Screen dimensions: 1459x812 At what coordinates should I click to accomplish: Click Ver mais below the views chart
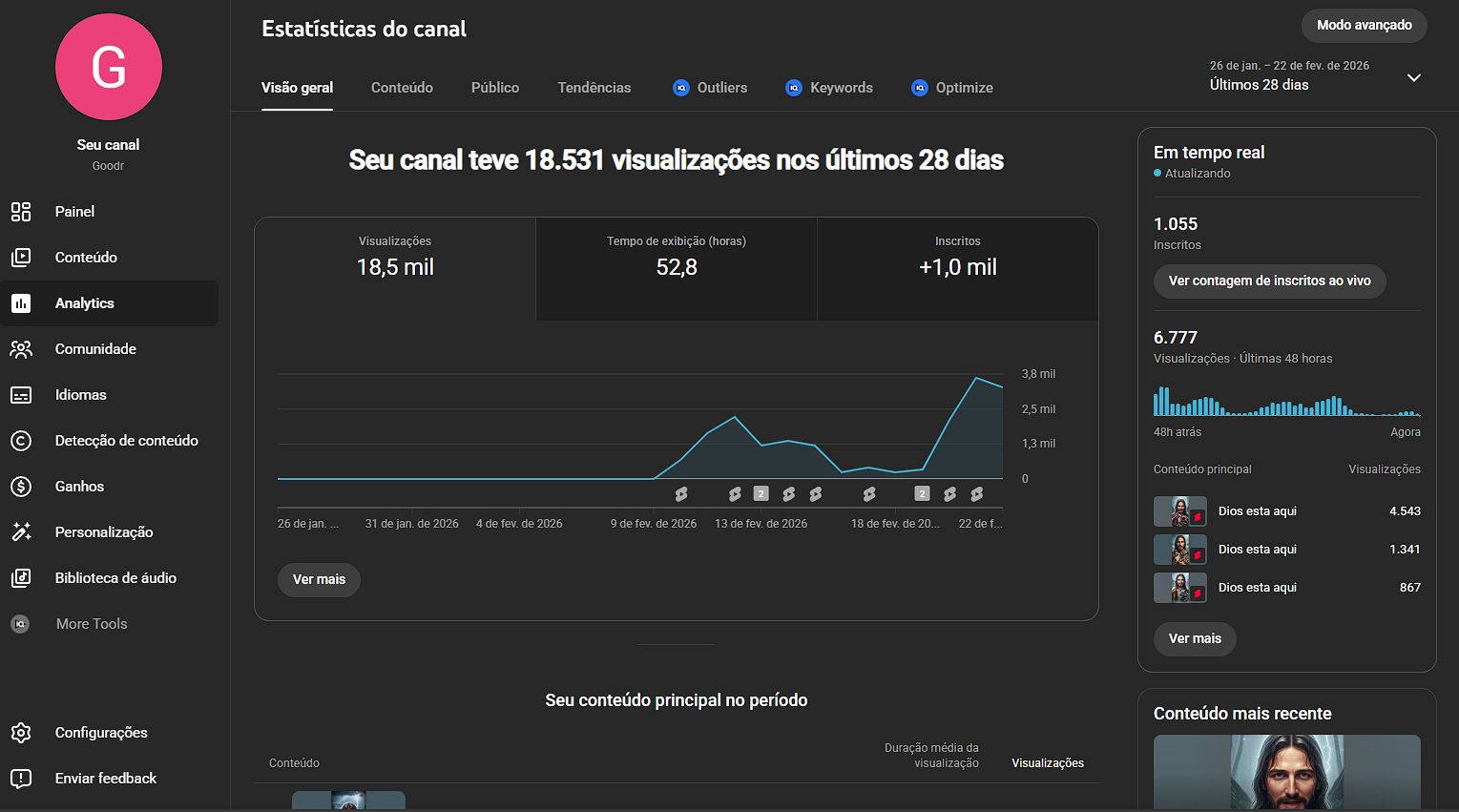(319, 580)
